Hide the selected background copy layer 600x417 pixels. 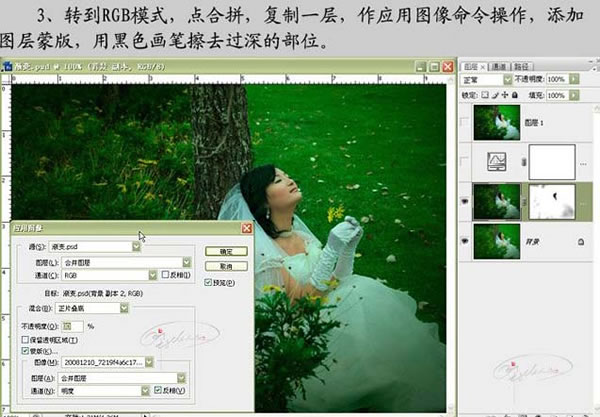(465, 201)
